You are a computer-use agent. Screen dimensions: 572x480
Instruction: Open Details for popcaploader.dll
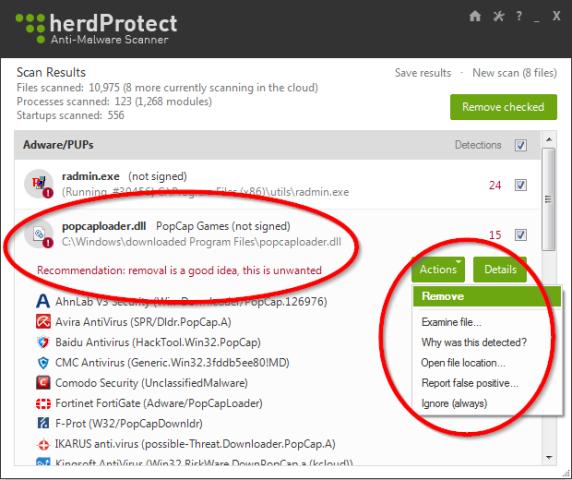(500, 270)
